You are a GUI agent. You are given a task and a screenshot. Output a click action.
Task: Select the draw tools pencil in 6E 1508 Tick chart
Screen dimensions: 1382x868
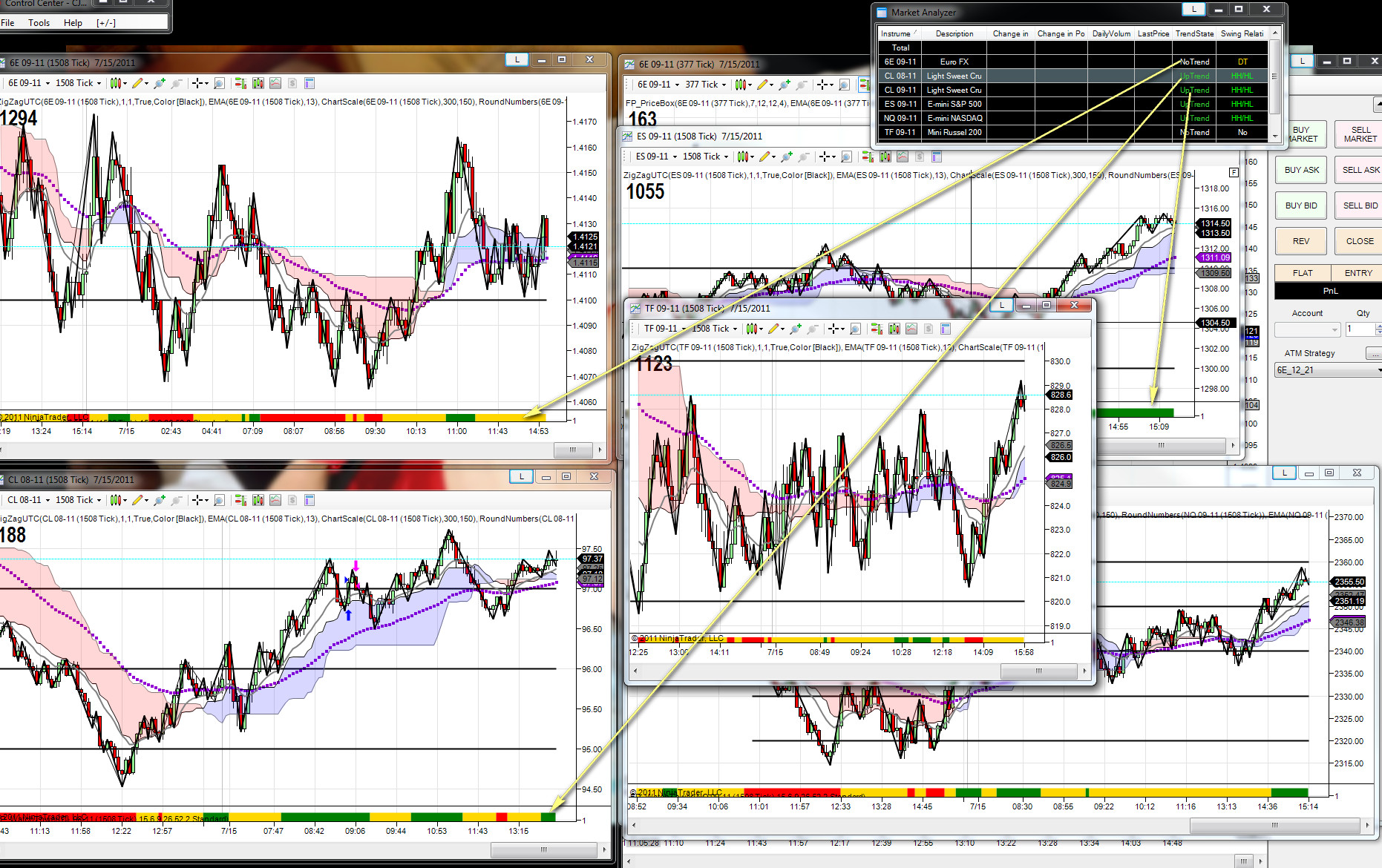(139, 83)
